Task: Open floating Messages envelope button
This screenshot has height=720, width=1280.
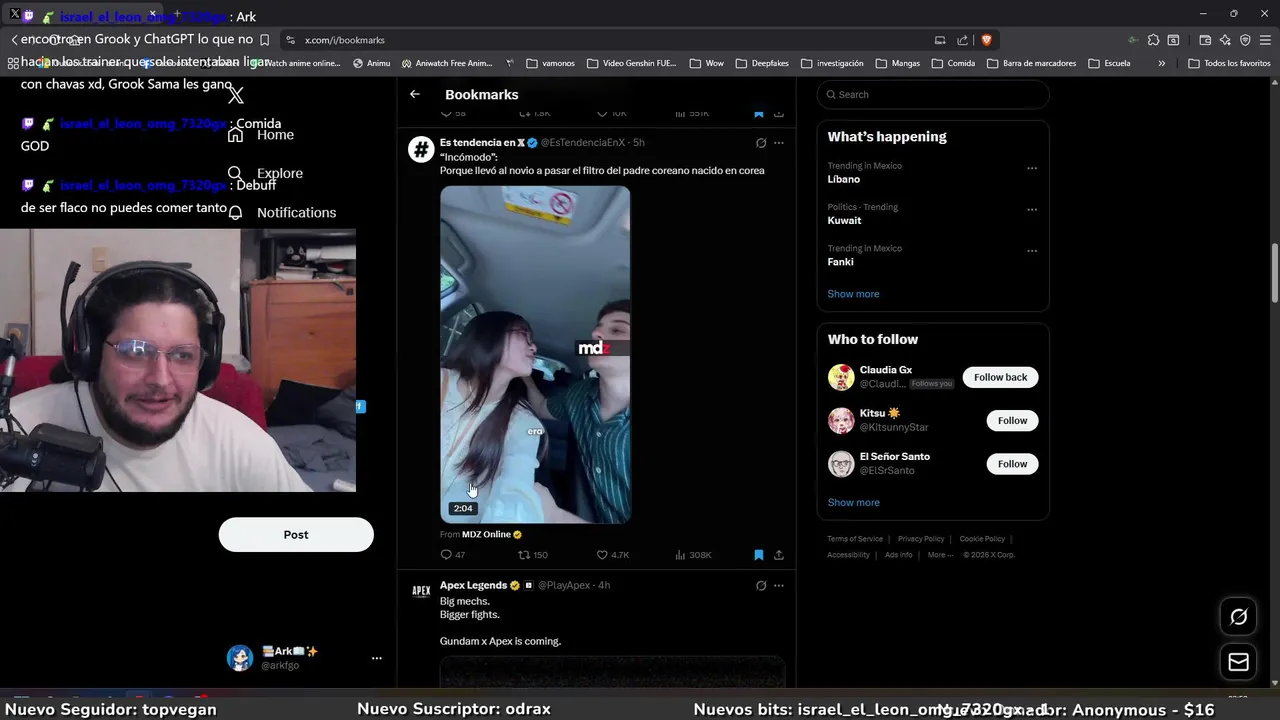Action: coord(1238,662)
